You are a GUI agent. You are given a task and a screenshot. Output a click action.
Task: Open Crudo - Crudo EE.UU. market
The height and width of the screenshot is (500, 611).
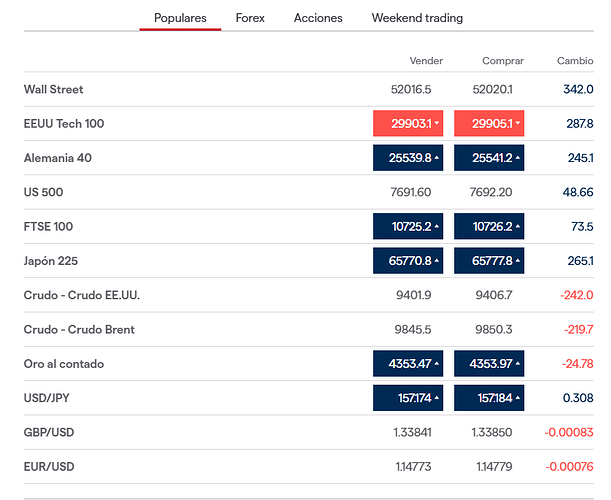[x=82, y=295]
